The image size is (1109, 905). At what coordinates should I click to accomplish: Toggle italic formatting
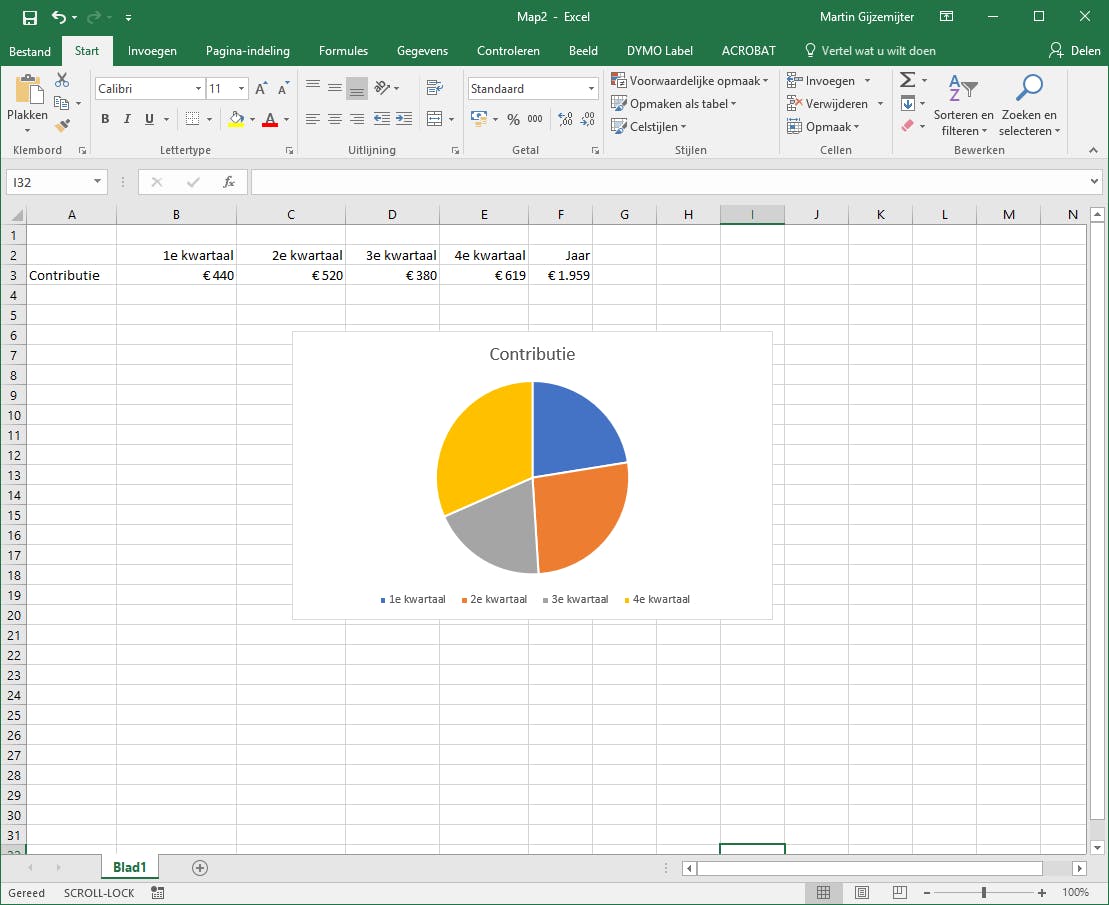pyautogui.click(x=127, y=119)
